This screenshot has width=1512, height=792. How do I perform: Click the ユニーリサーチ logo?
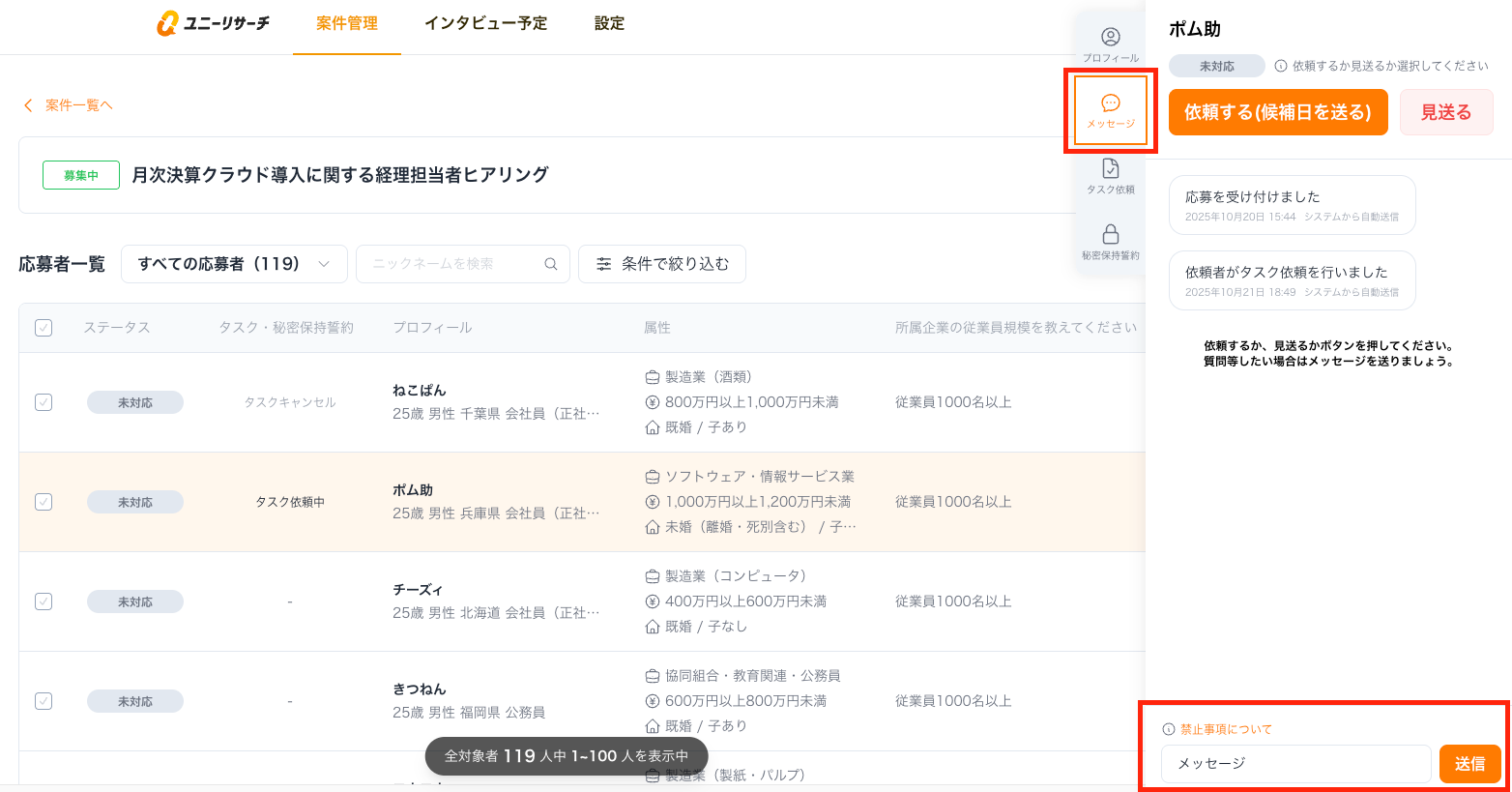[x=214, y=23]
